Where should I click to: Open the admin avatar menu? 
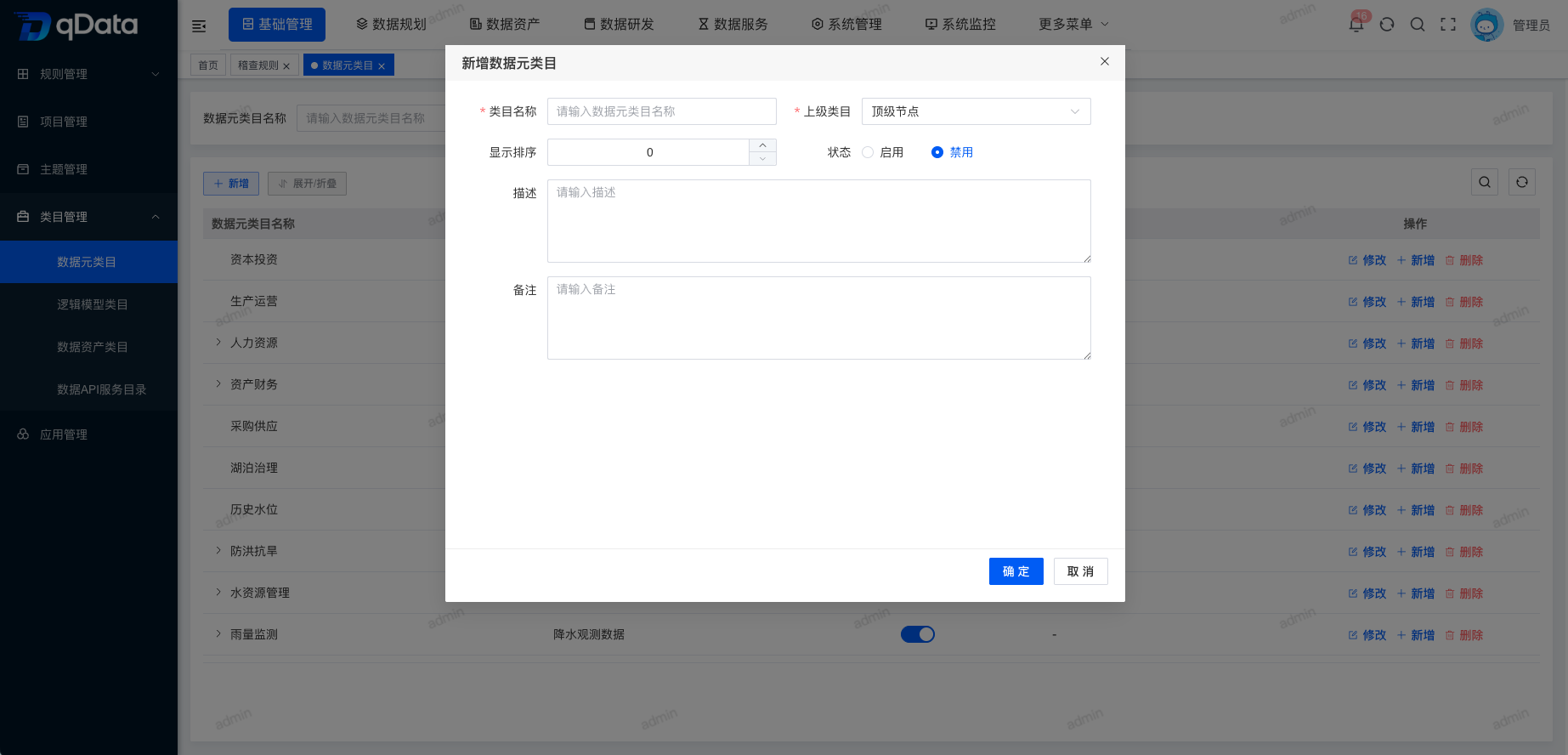click(x=1487, y=25)
